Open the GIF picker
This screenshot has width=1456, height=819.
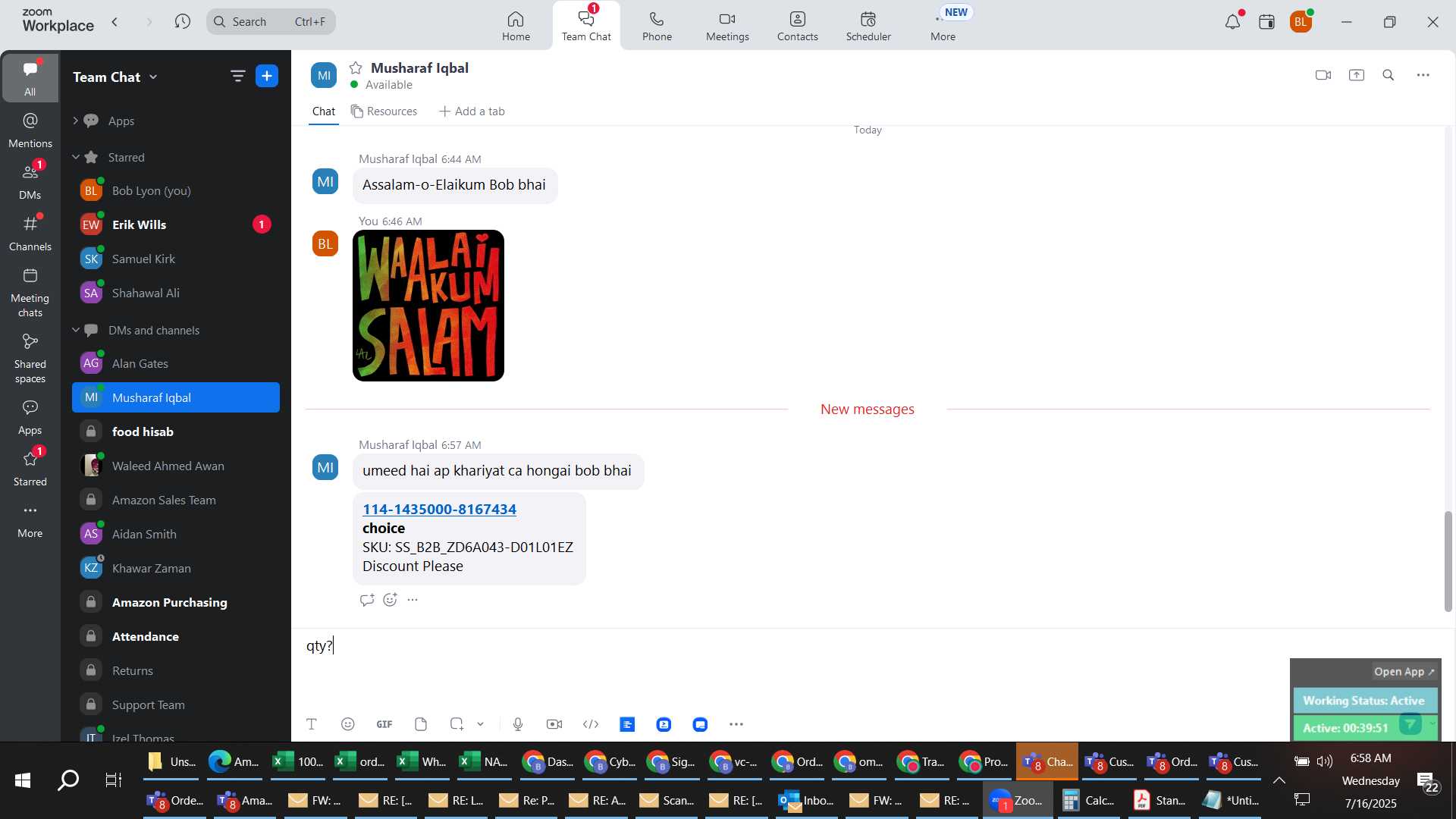pyautogui.click(x=384, y=724)
